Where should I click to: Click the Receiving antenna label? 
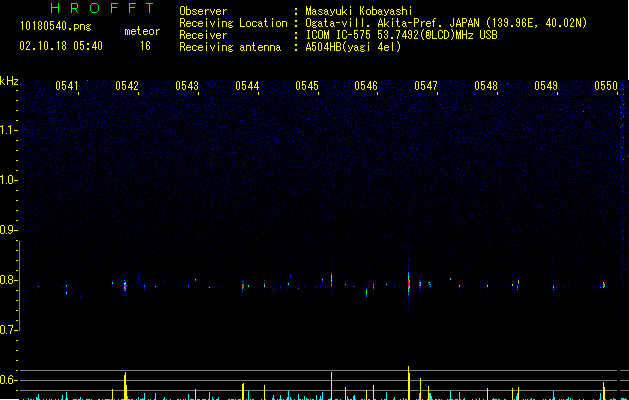tap(230, 47)
